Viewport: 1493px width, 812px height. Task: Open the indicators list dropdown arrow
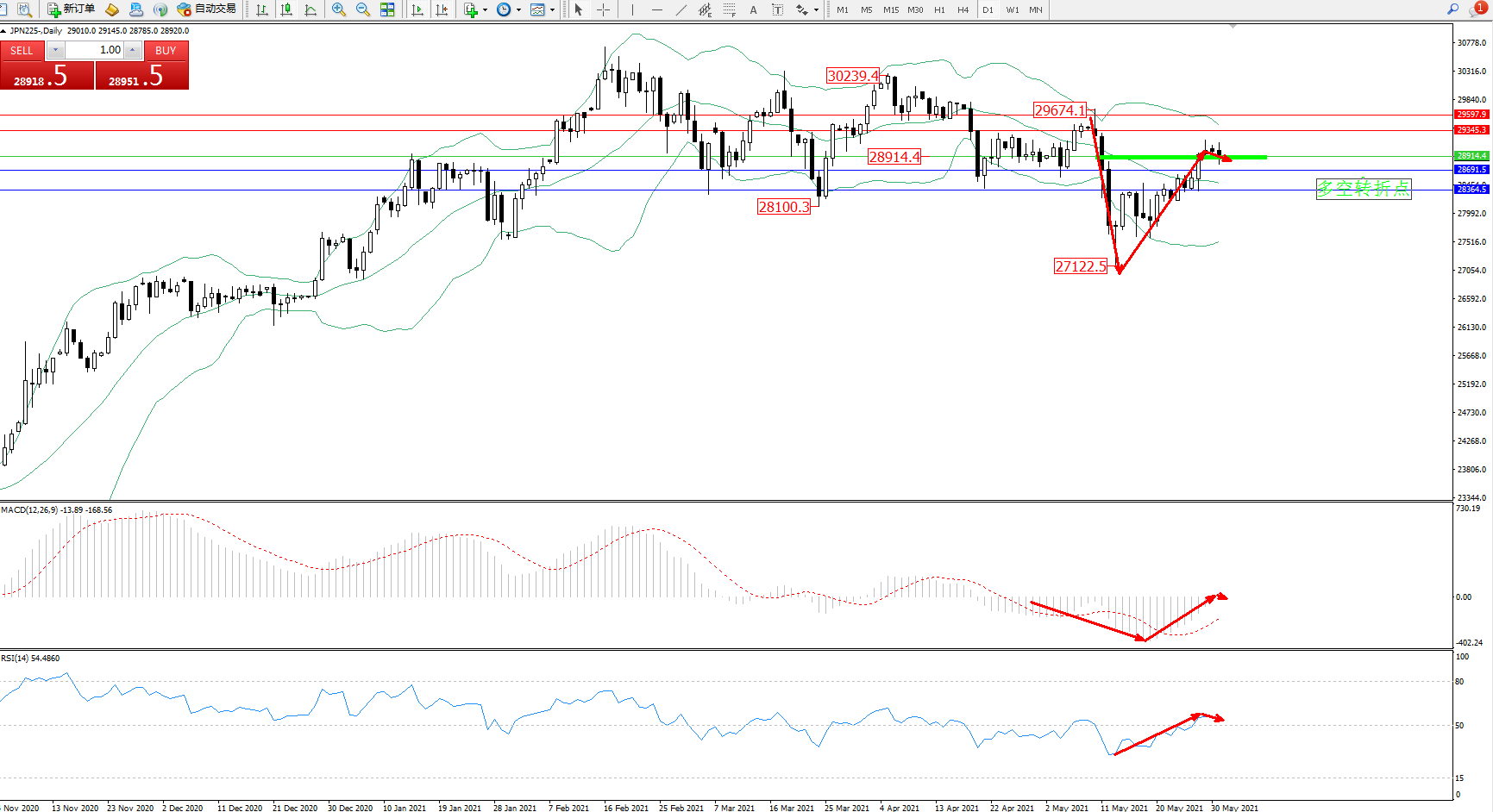(485, 10)
